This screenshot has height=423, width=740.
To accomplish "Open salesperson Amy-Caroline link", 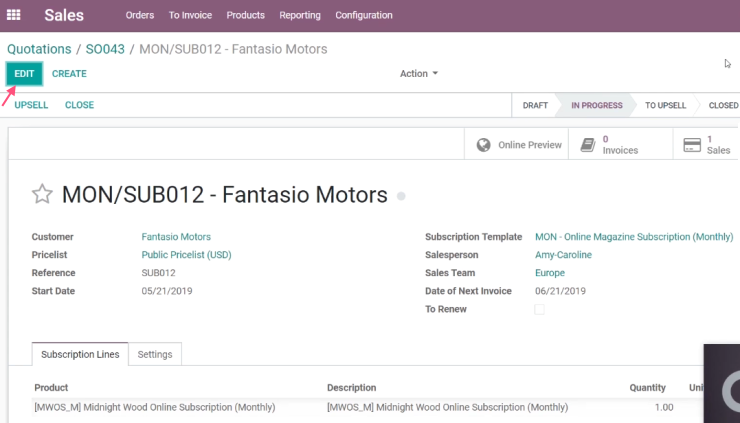I will 563,255.
